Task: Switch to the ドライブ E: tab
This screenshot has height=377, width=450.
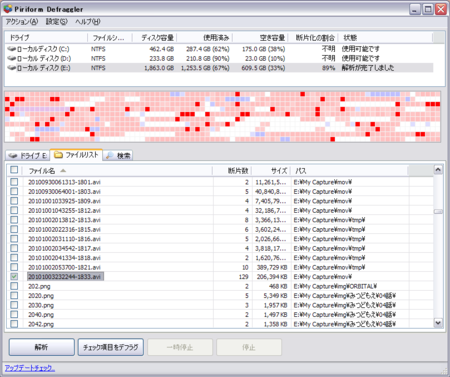Action: pos(27,156)
